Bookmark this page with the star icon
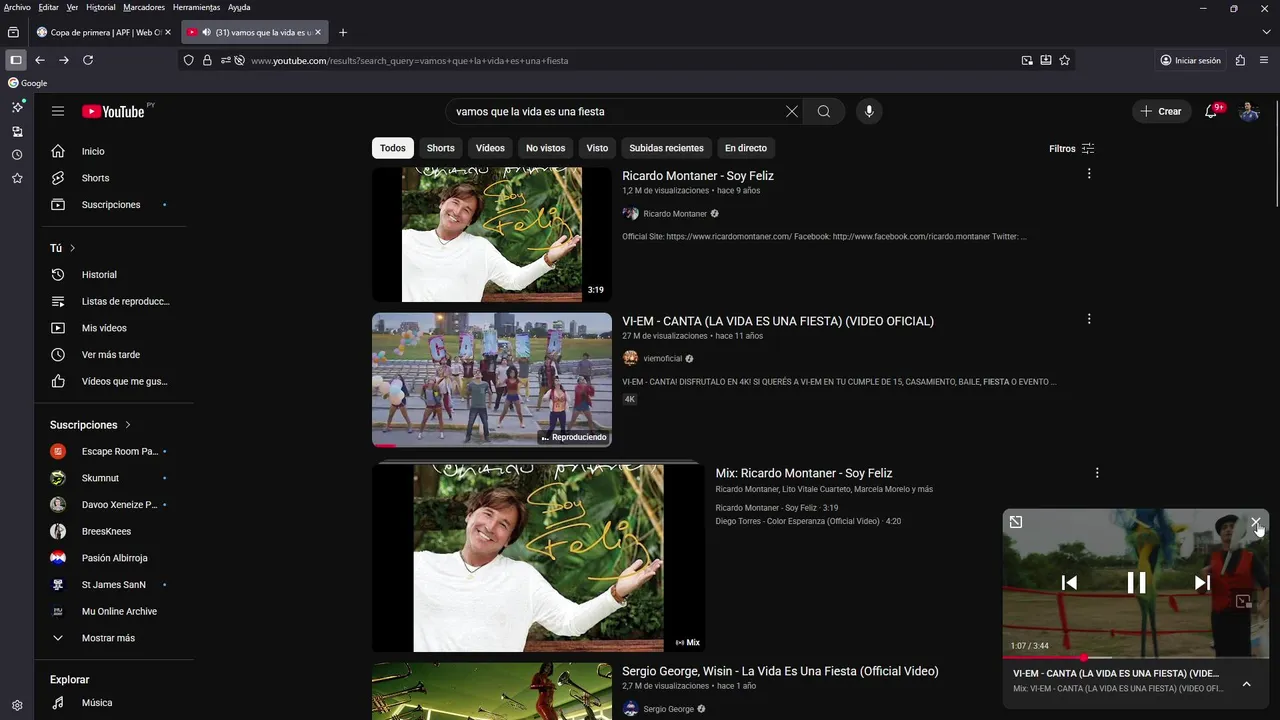1280x720 pixels. 1065,60
